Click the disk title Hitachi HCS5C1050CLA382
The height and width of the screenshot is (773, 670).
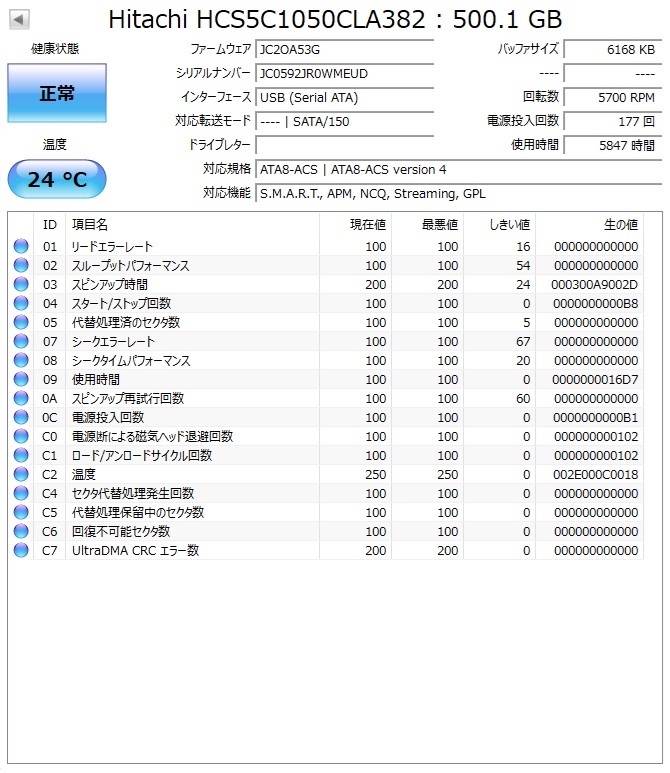(x=267, y=20)
